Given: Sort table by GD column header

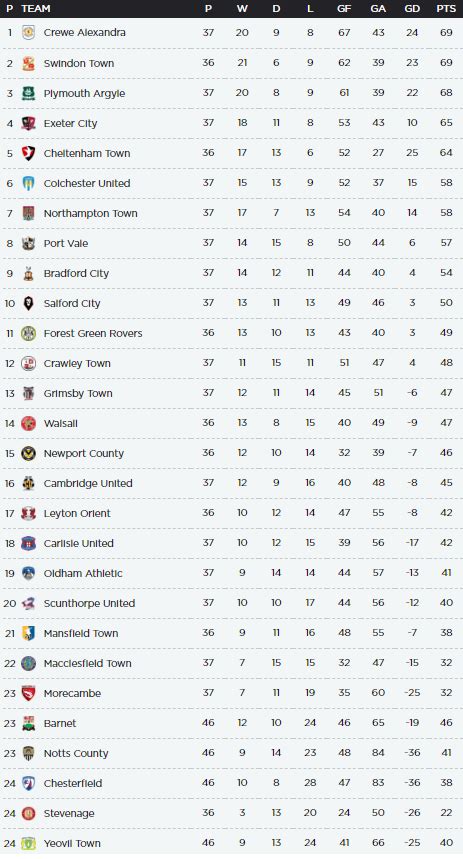Looking at the screenshot, I should [412, 9].
